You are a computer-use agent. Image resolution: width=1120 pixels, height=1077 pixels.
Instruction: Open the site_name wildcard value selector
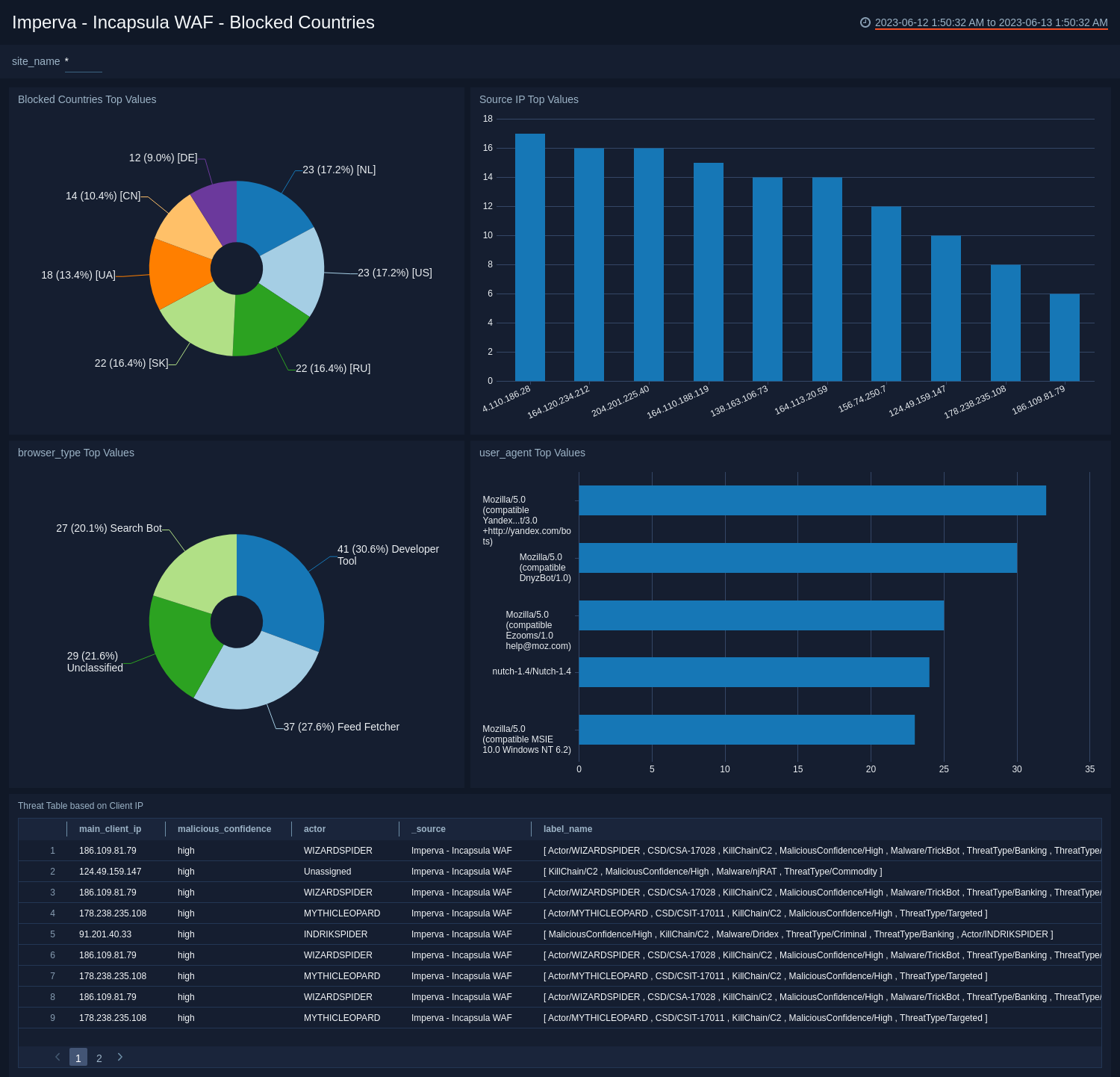click(x=83, y=61)
